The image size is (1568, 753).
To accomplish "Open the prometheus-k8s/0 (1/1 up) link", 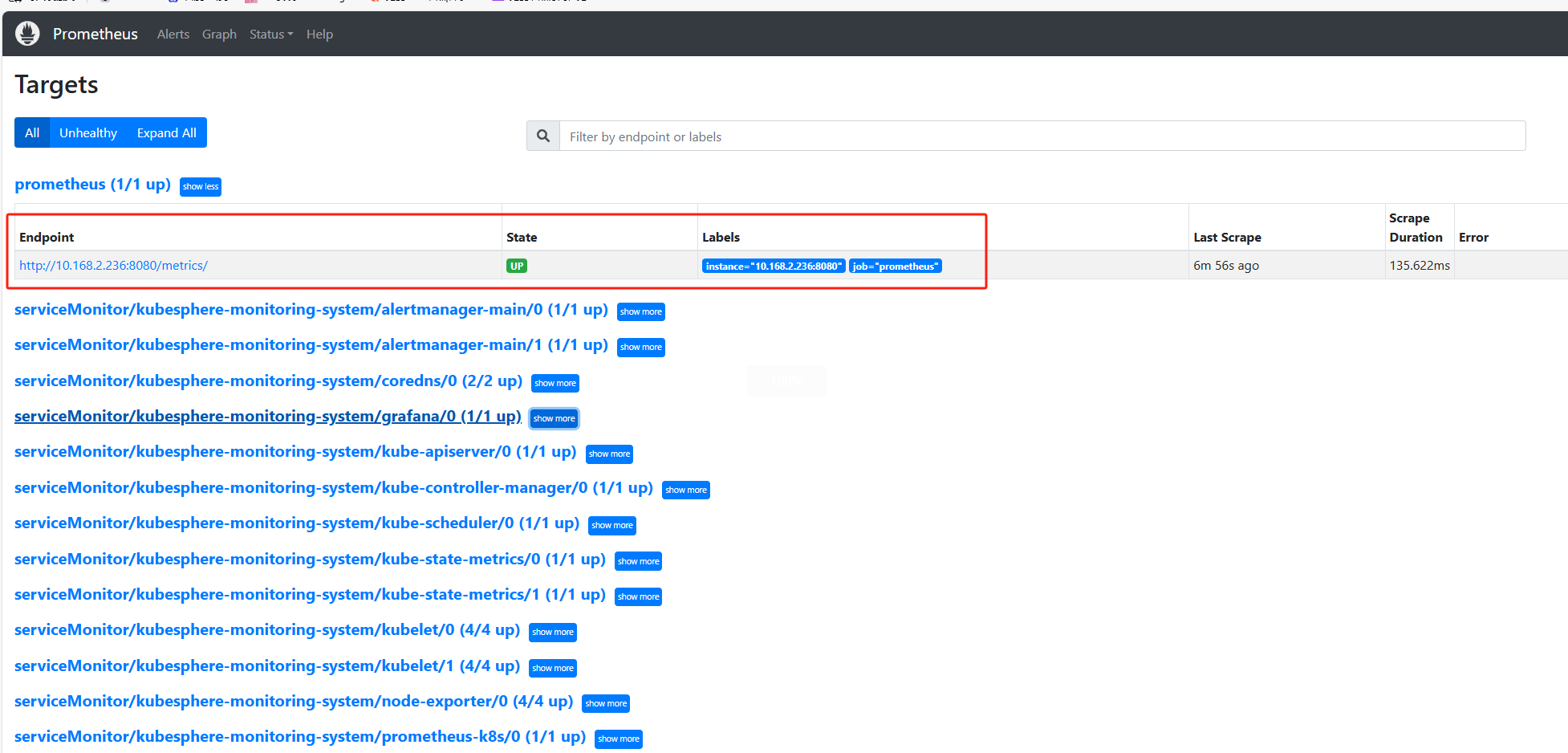I will pos(300,736).
